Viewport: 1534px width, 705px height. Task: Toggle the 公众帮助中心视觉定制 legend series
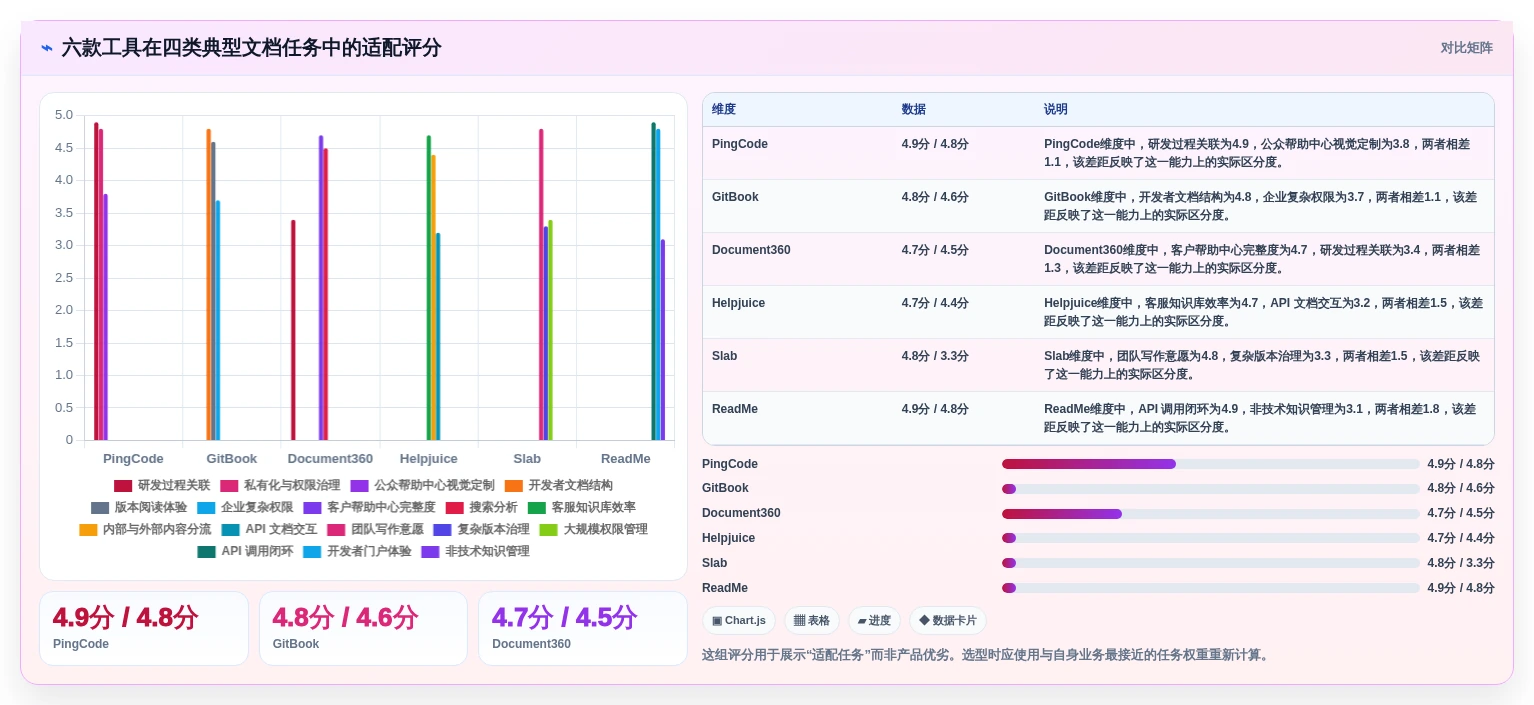422,485
